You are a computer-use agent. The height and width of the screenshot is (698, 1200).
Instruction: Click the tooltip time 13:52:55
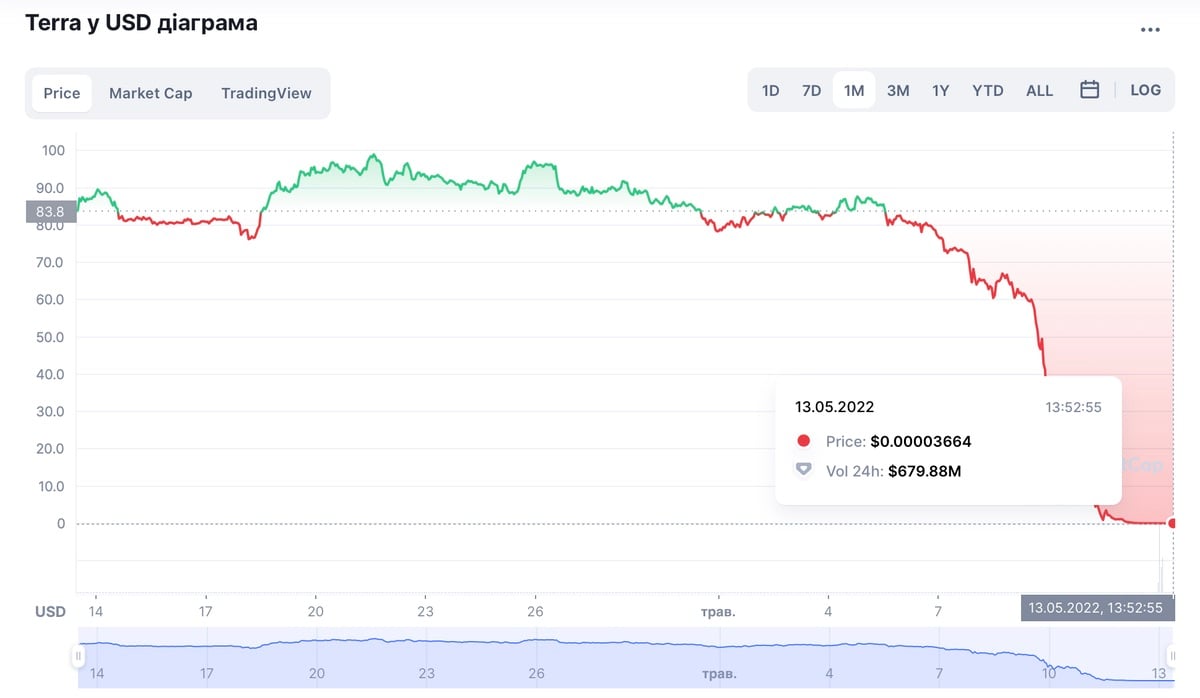click(1074, 407)
